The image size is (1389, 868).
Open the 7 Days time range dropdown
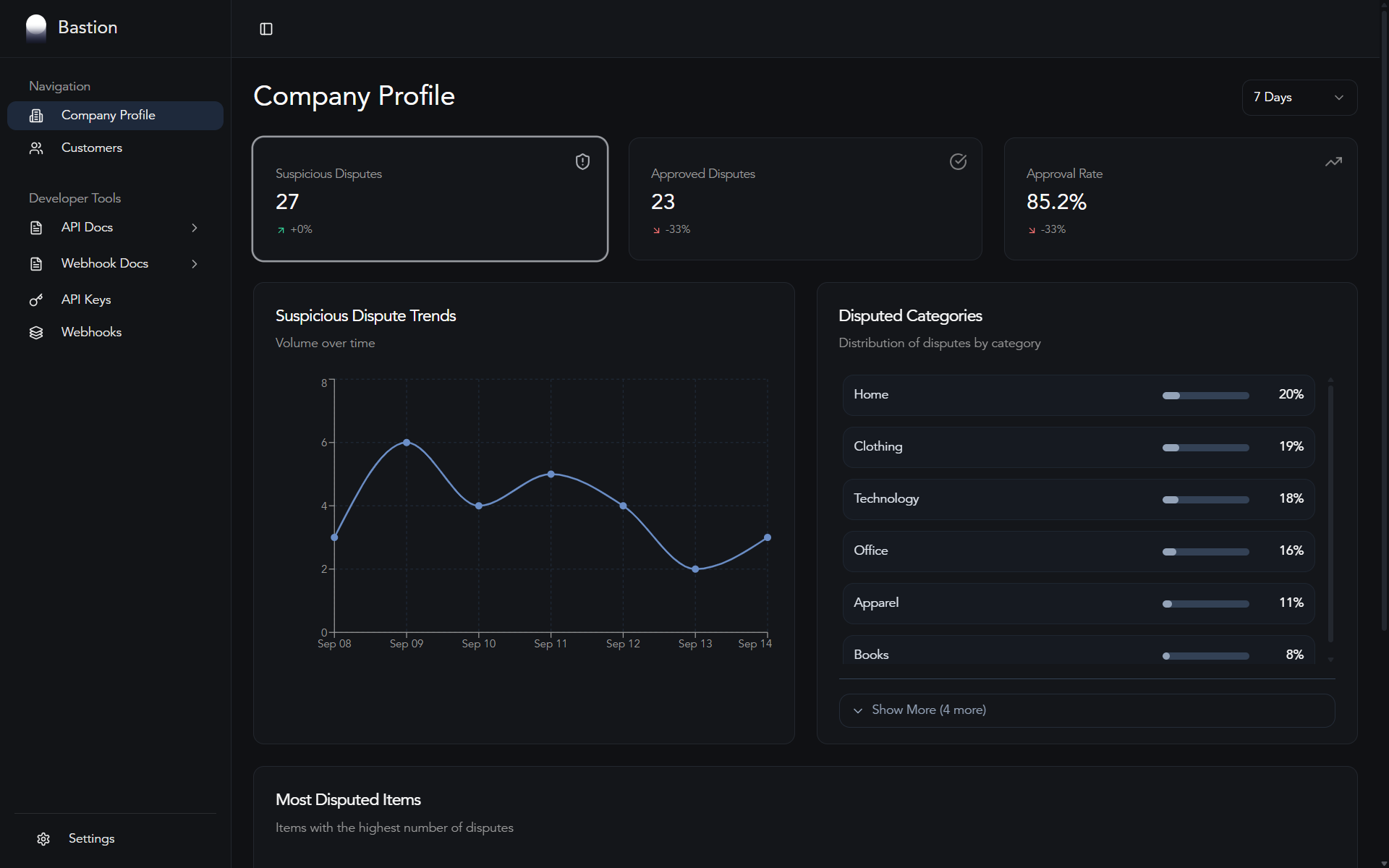click(1299, 97)
